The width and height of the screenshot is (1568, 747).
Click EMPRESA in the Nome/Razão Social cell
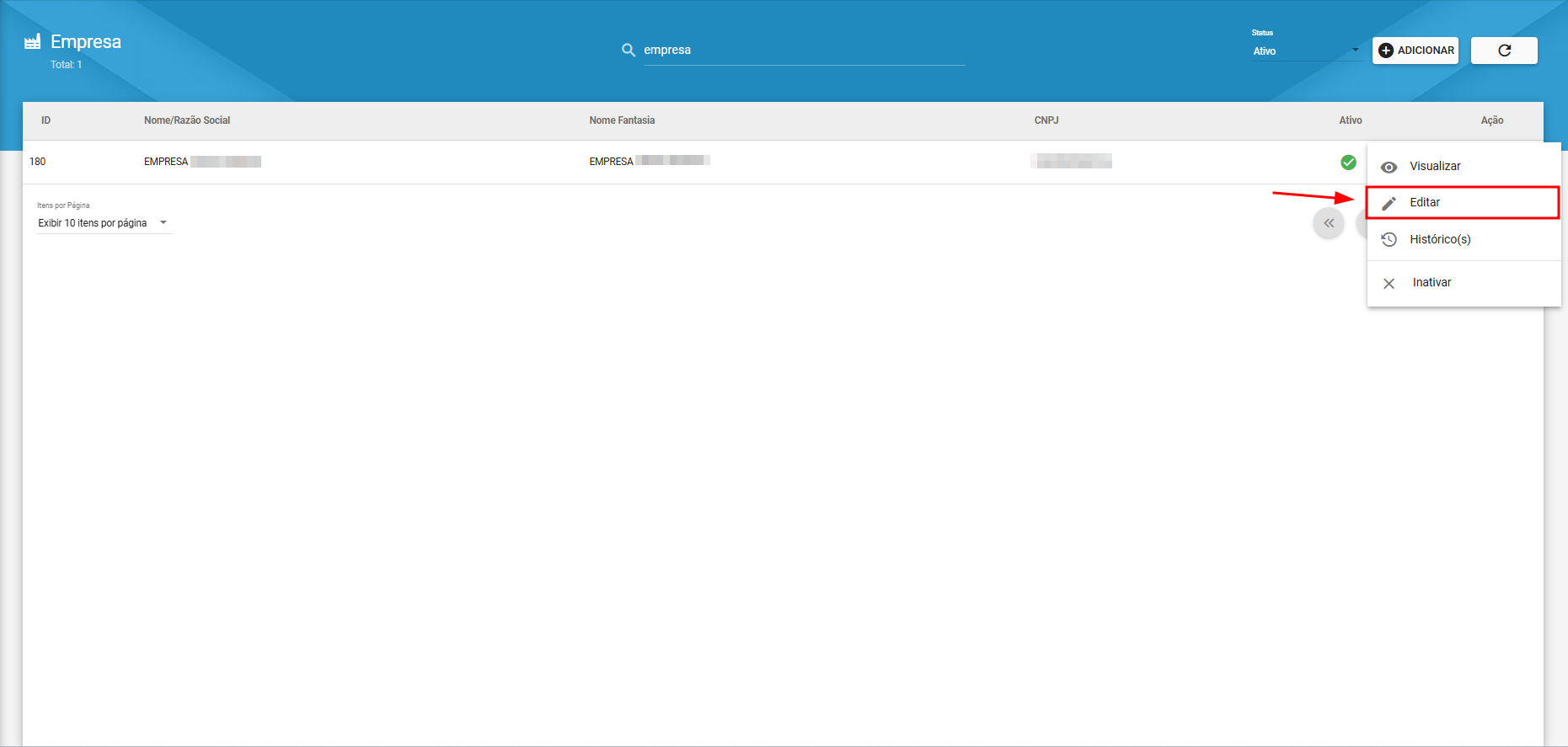166,162
